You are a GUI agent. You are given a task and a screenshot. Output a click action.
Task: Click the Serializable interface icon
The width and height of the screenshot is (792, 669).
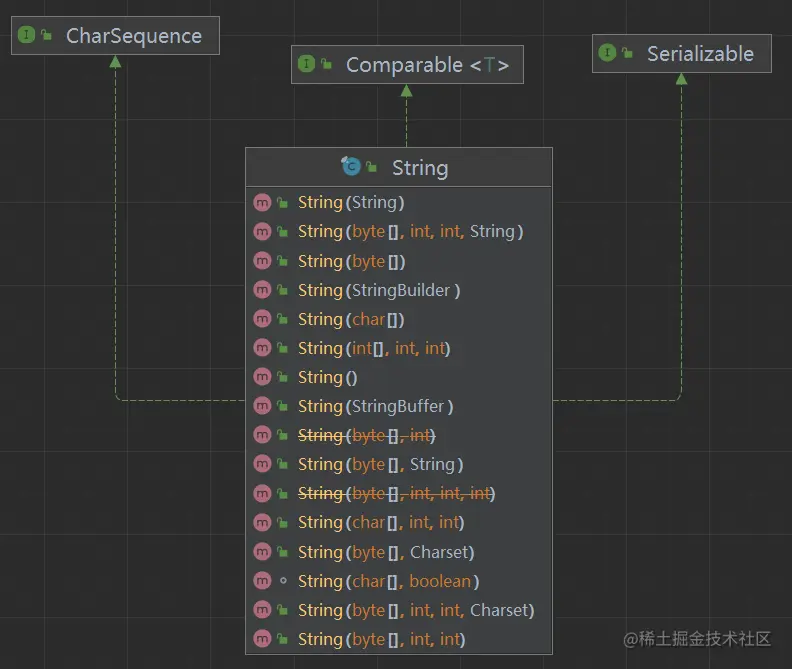[607, 53]
